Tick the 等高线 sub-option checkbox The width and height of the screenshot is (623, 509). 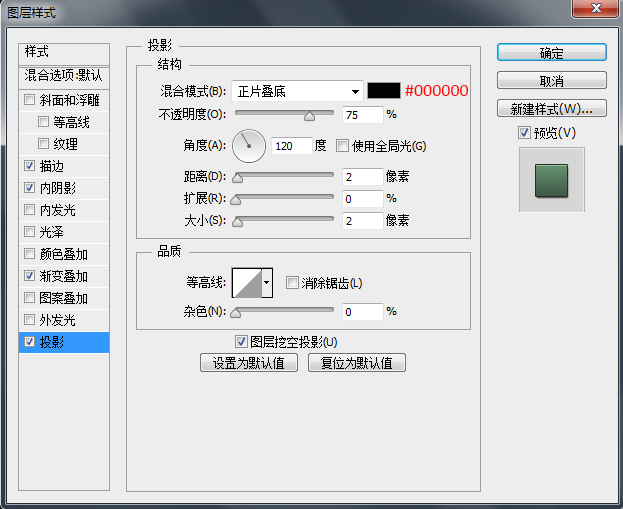[x=43, y=121]
